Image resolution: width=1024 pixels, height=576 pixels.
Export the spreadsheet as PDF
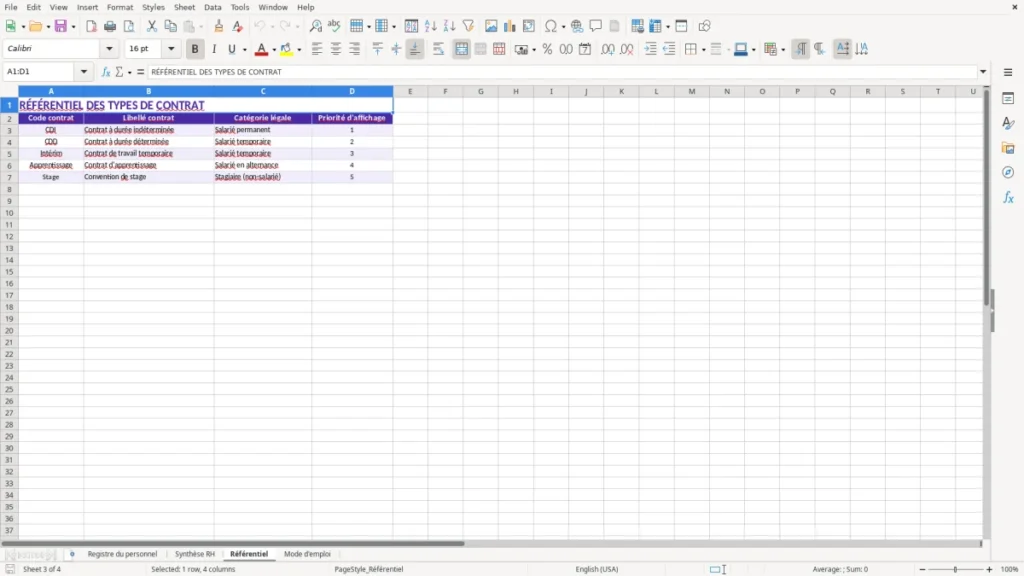coord(91,26)
